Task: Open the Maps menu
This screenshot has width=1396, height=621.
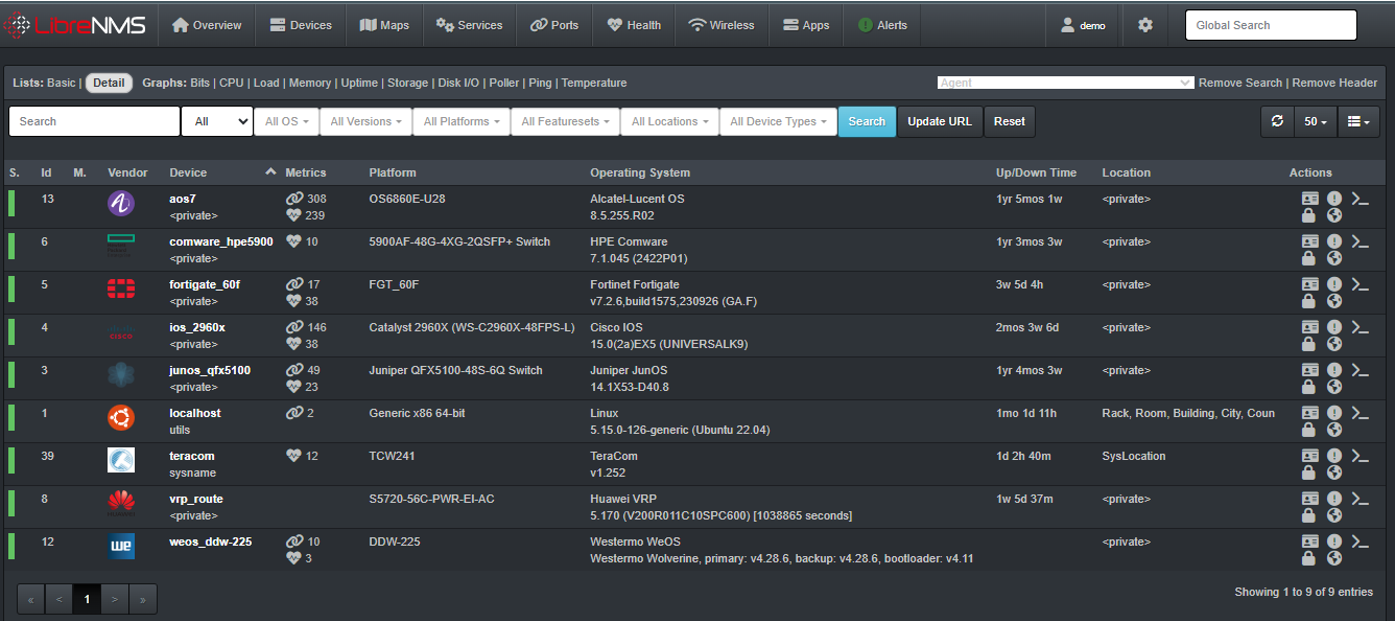Action: [384, 25]
